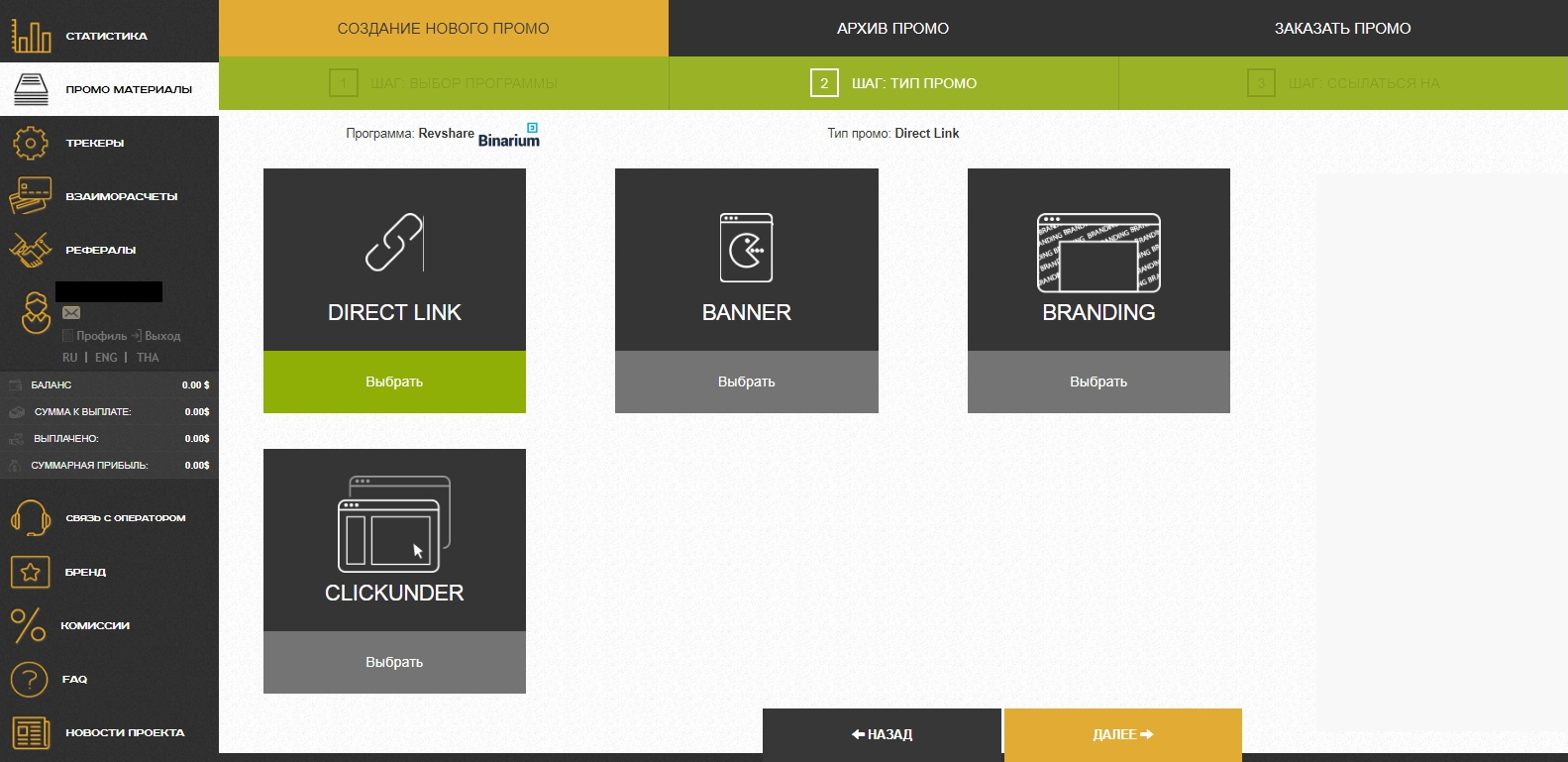Image resolution: width=1568 pixels, height=762 pixels.
Task: Click the Далее next button
Action: point(1122,734)
